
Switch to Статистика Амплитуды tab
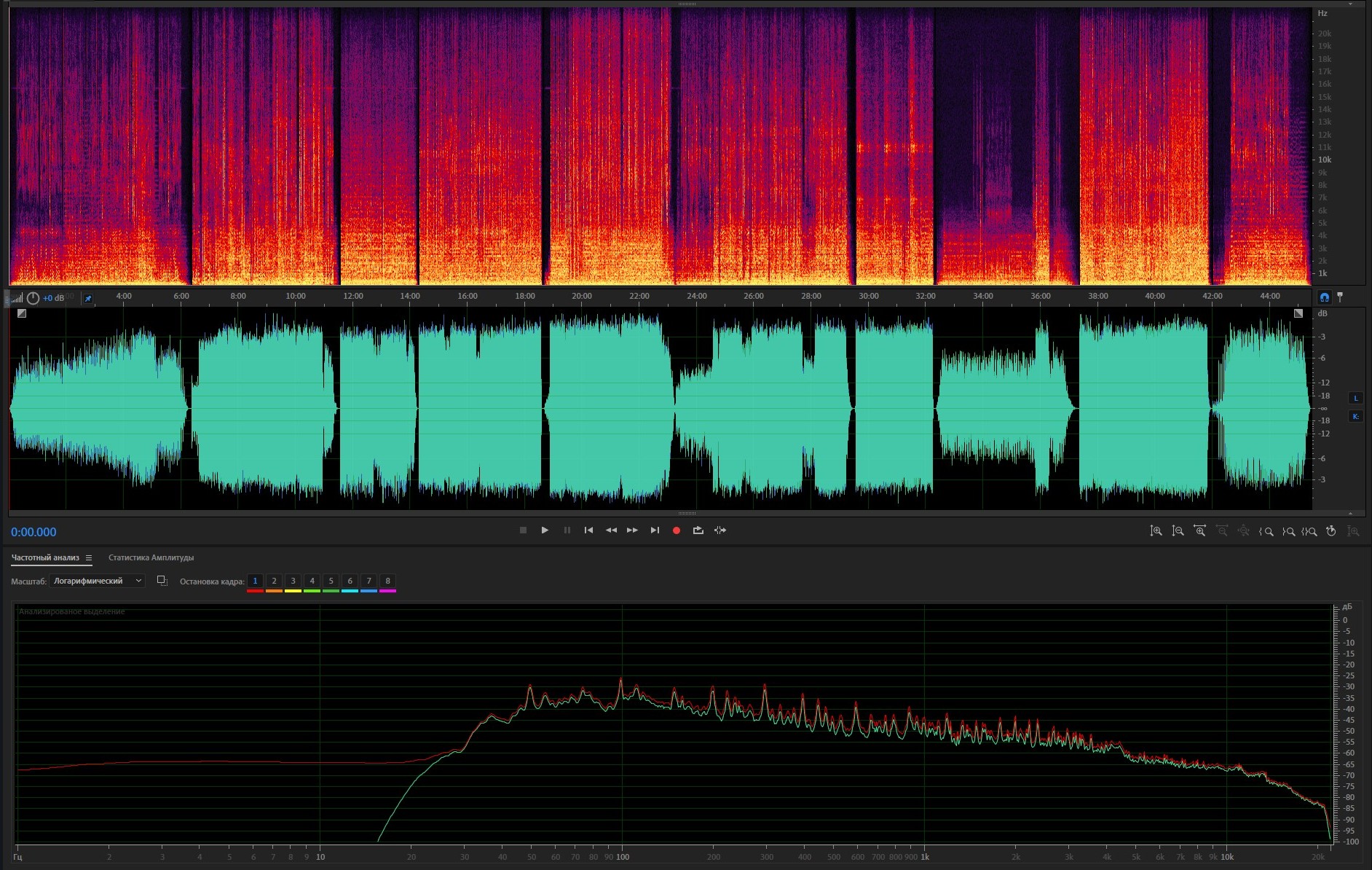coord(151,558)
